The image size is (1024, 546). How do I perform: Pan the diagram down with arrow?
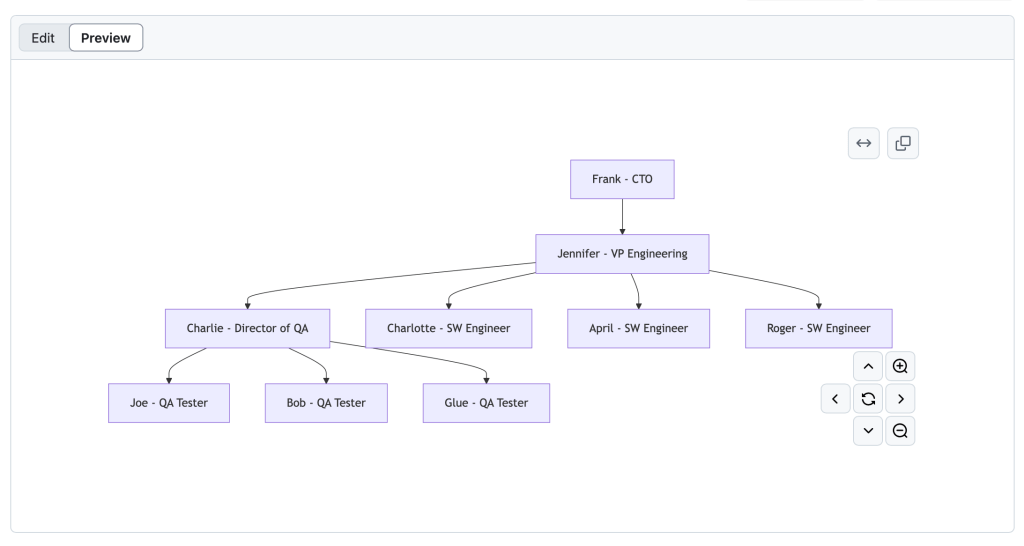point(868,431)
